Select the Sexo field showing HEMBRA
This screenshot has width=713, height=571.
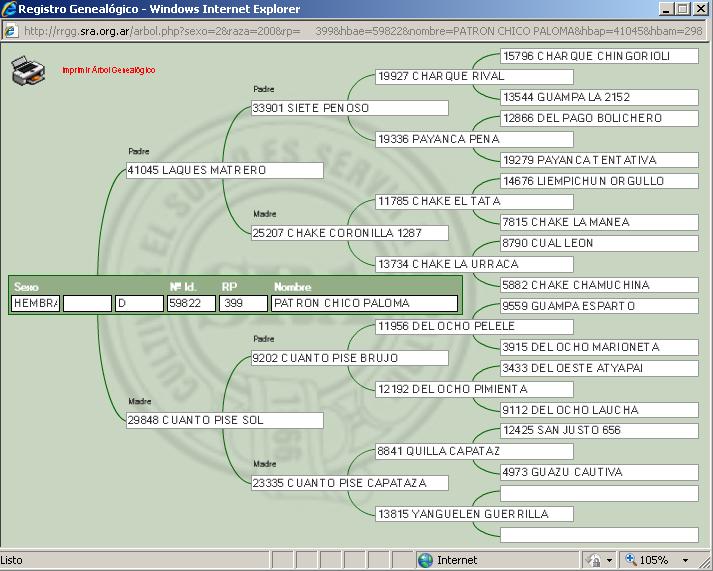pyautogui.click(x=35, y=303)
